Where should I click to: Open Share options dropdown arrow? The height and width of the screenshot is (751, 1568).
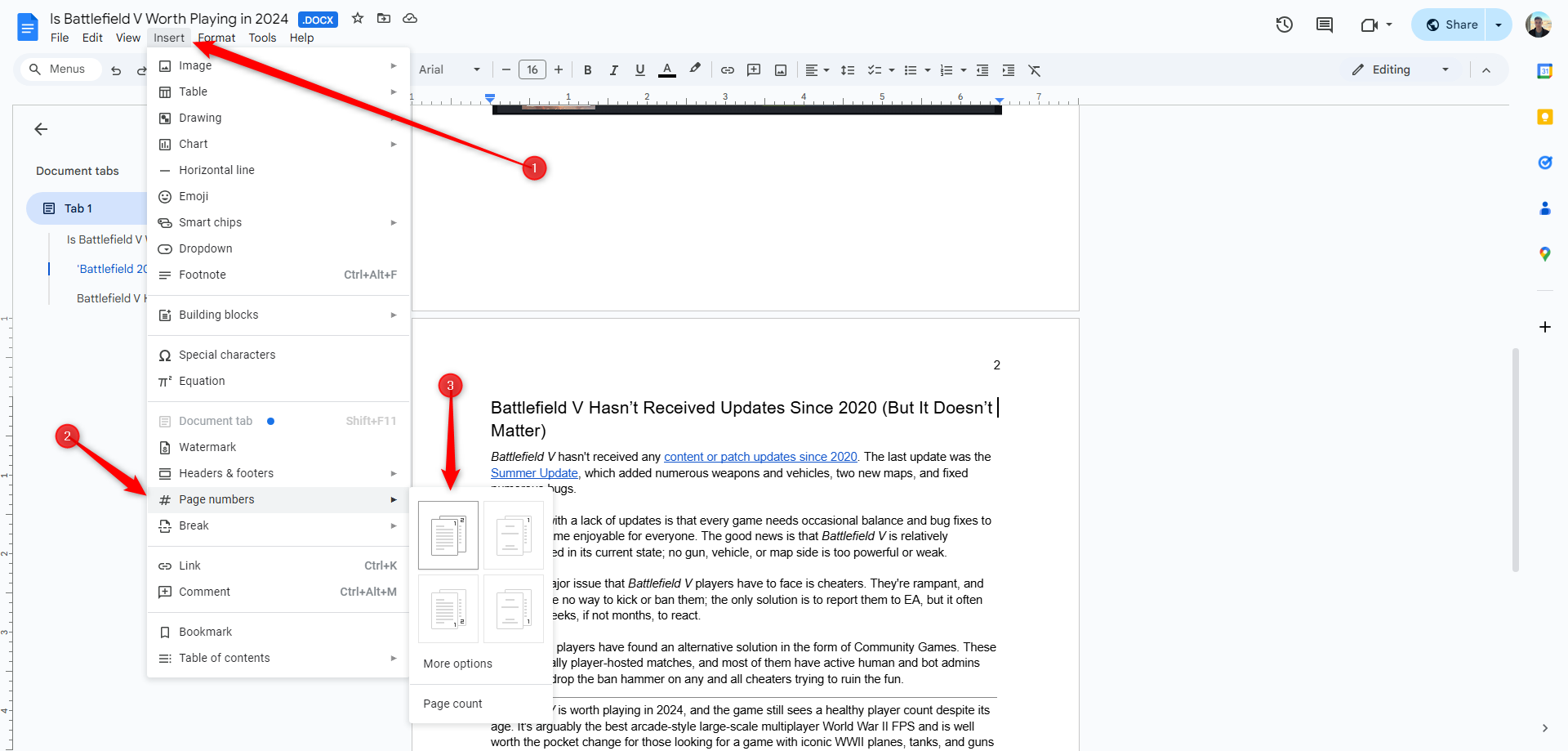[1499, 25]
